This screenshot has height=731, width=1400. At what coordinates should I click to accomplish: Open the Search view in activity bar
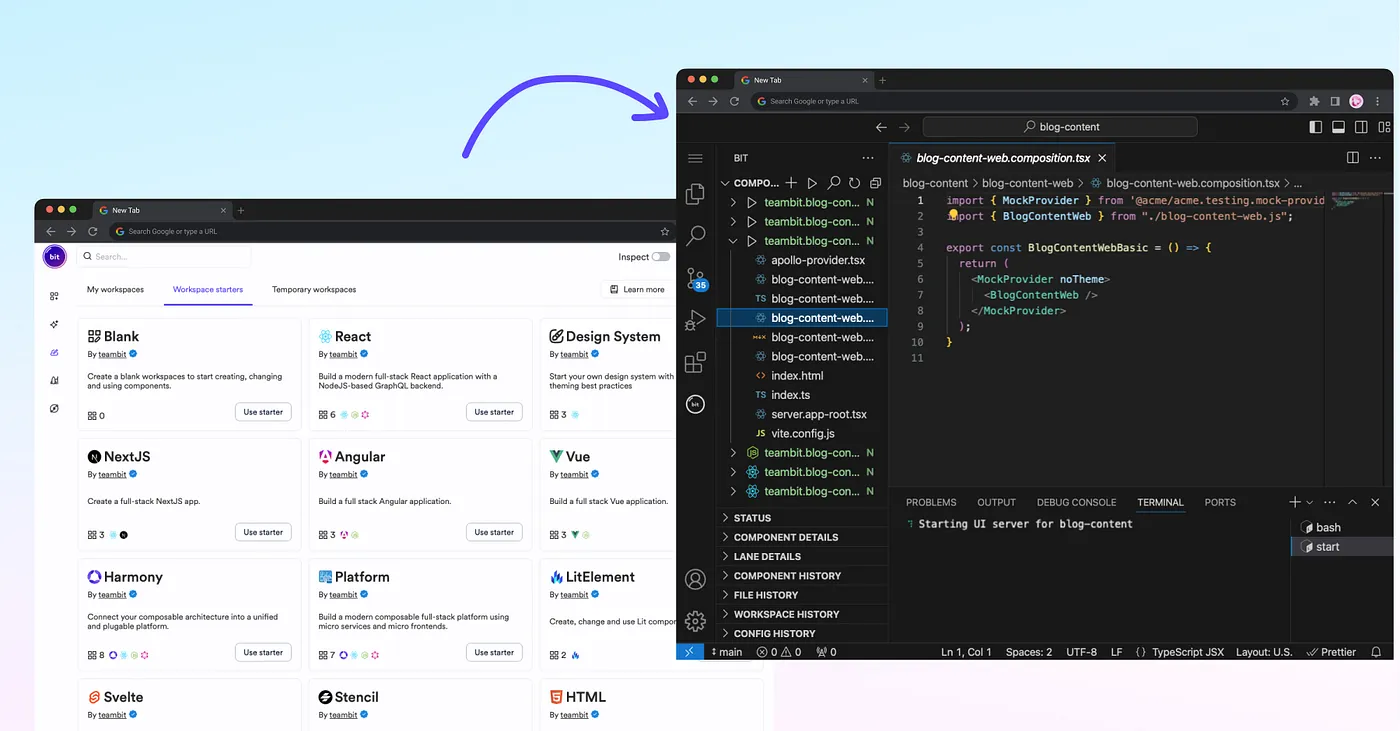(696, 236)
